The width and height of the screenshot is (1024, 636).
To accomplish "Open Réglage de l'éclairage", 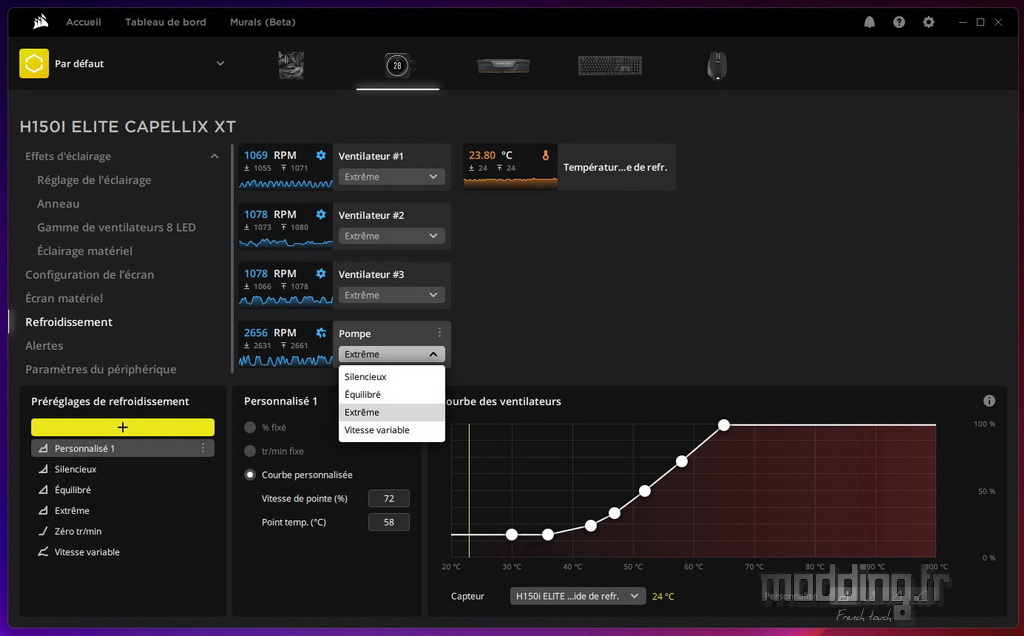I will 94,180.
